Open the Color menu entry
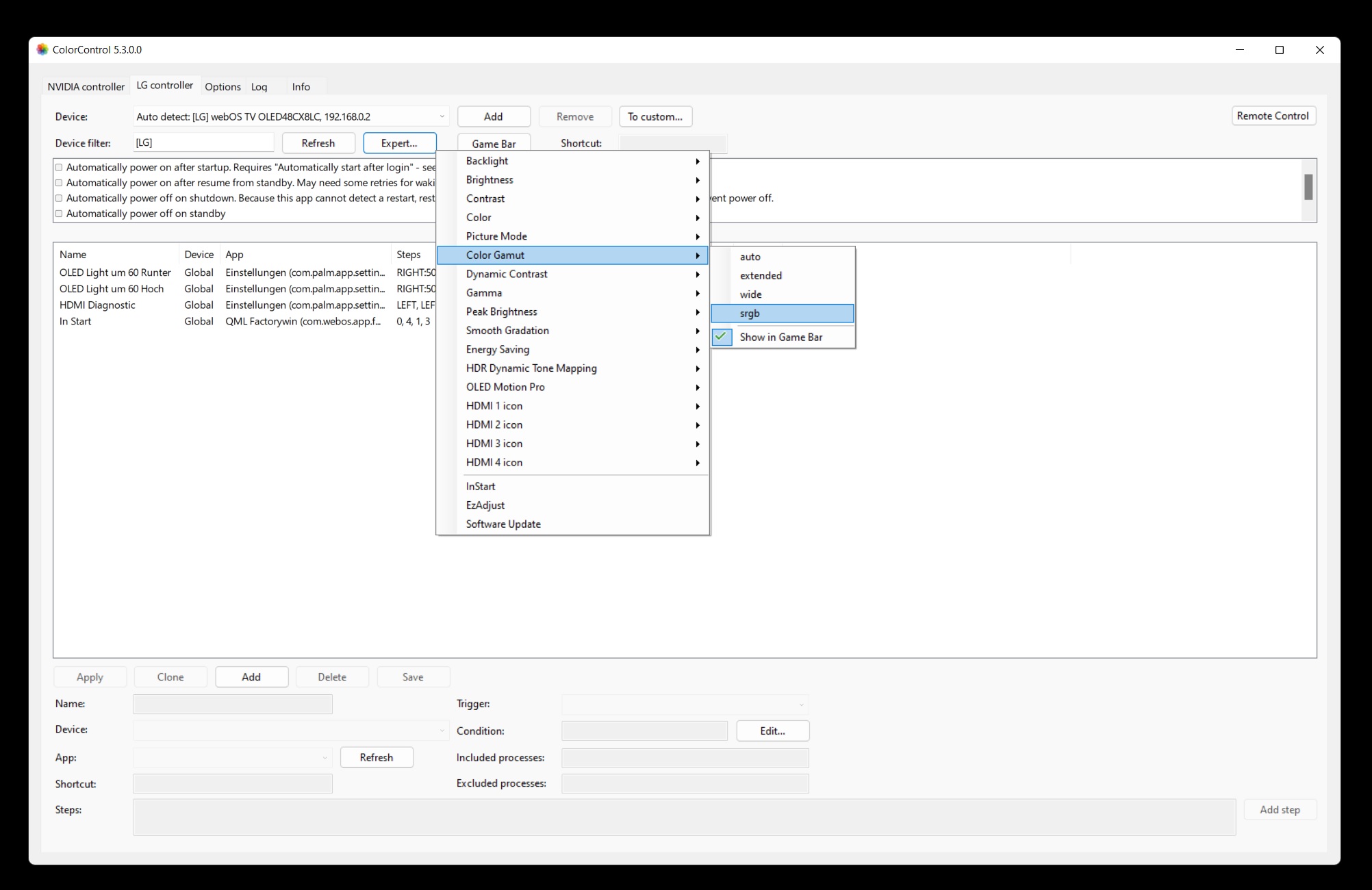 [573, 218]
